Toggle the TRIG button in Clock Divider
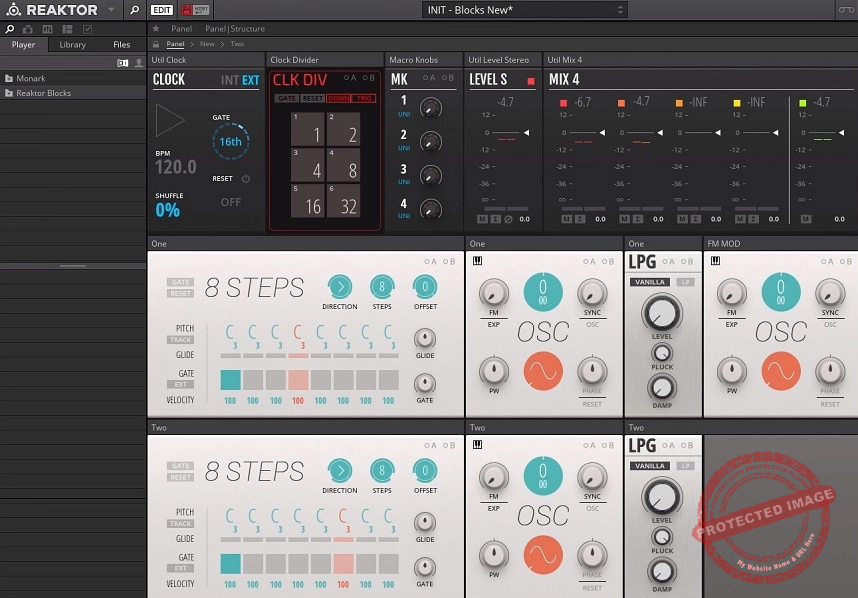Image resolution: width=858 pixels, height=598 pixels. [x=364, y=98]
